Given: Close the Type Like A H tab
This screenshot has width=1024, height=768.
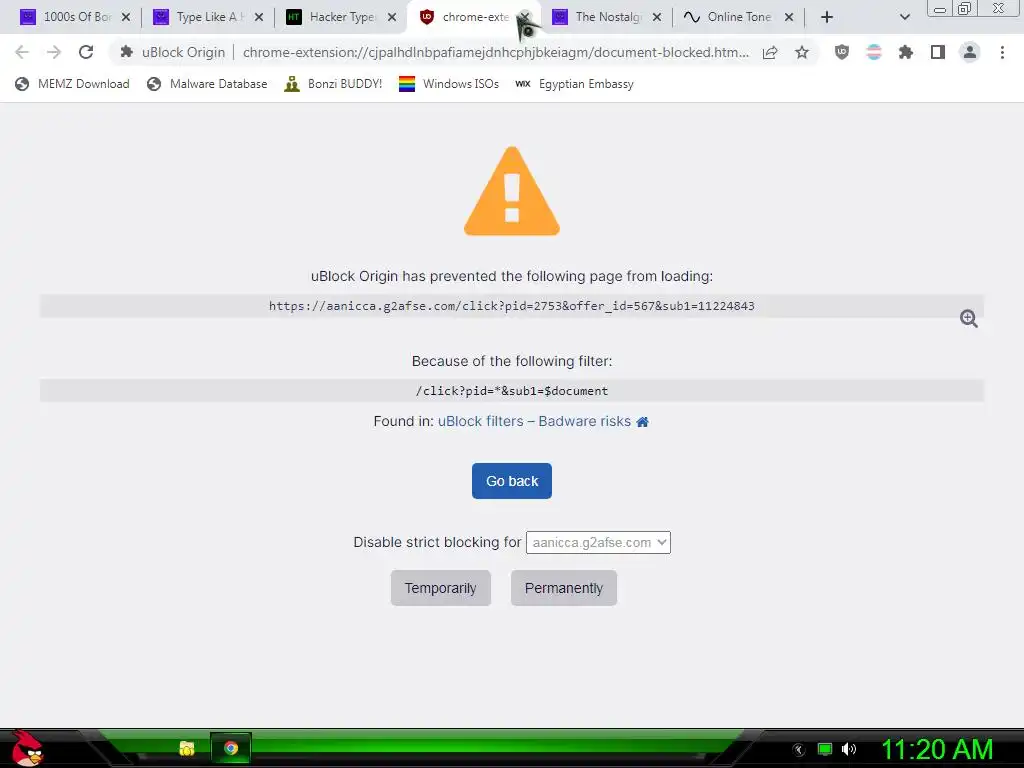Looking at the screenshot, I should [259, 17].
